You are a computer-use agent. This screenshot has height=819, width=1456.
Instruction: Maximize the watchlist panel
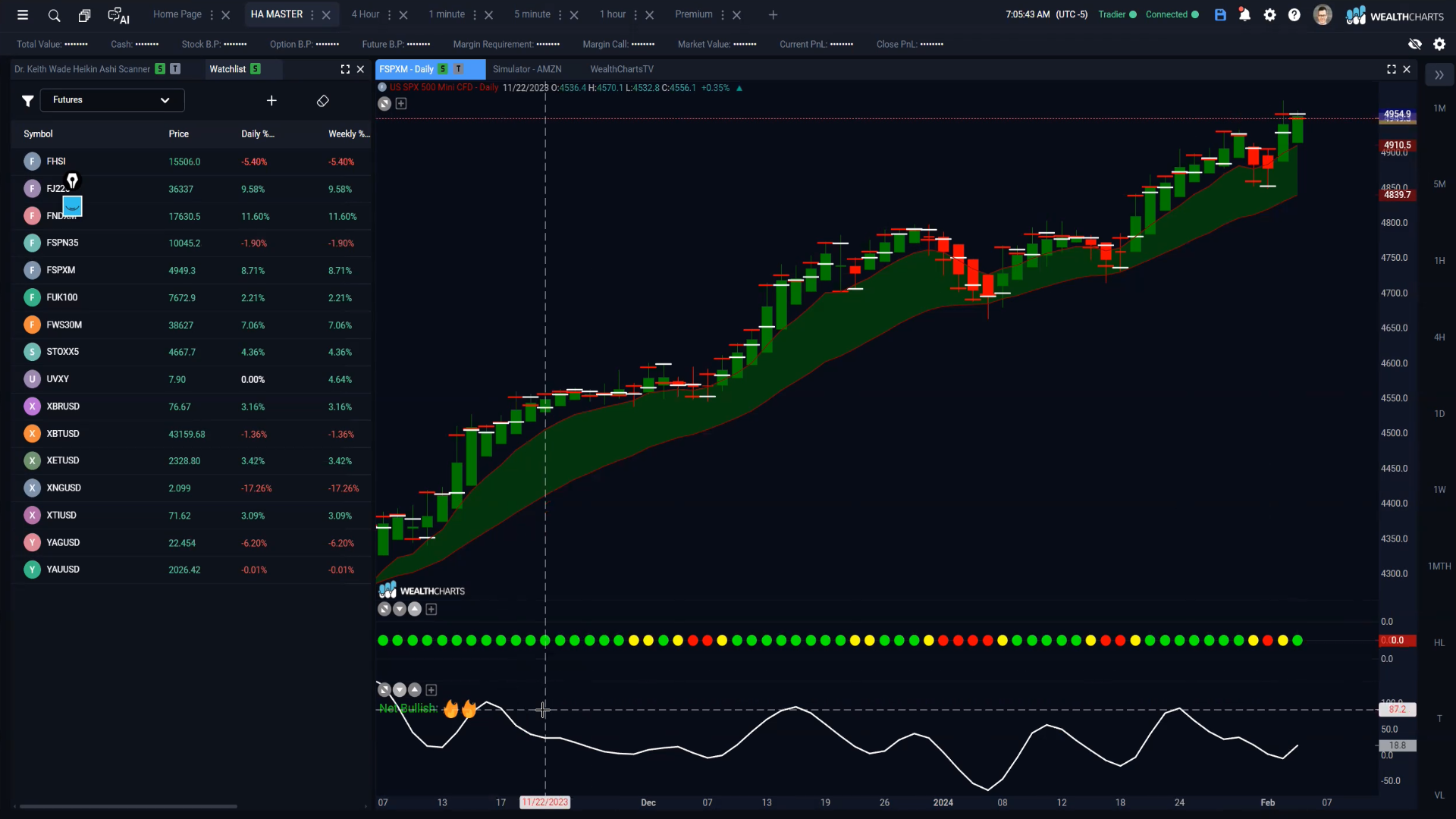click(x=345, y=69)
